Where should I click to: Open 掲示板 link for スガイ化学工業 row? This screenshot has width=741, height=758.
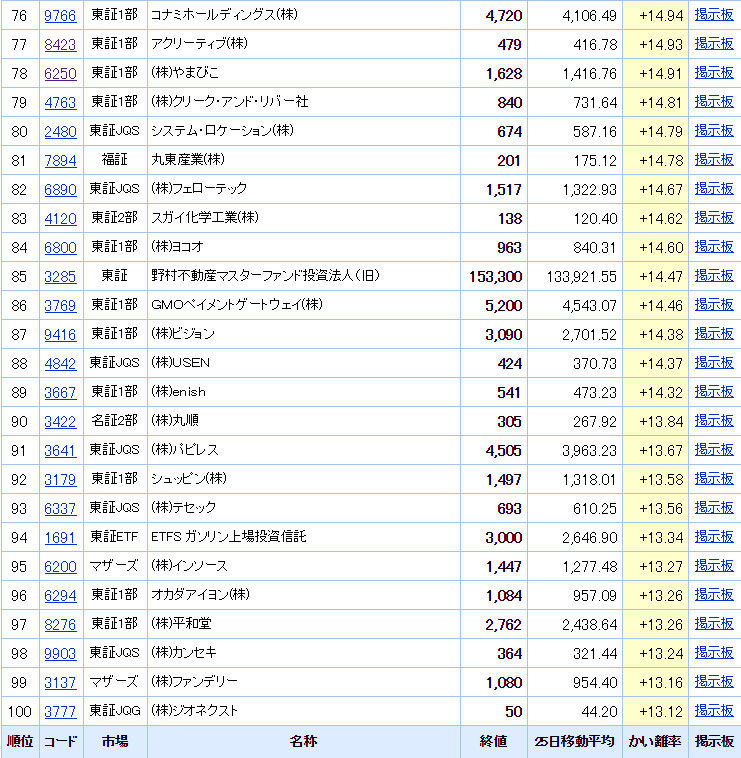714,218
